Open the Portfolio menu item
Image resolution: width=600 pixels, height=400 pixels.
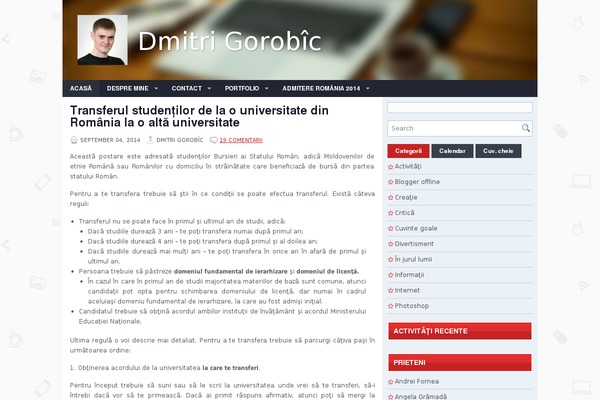(x=242, y=88)
